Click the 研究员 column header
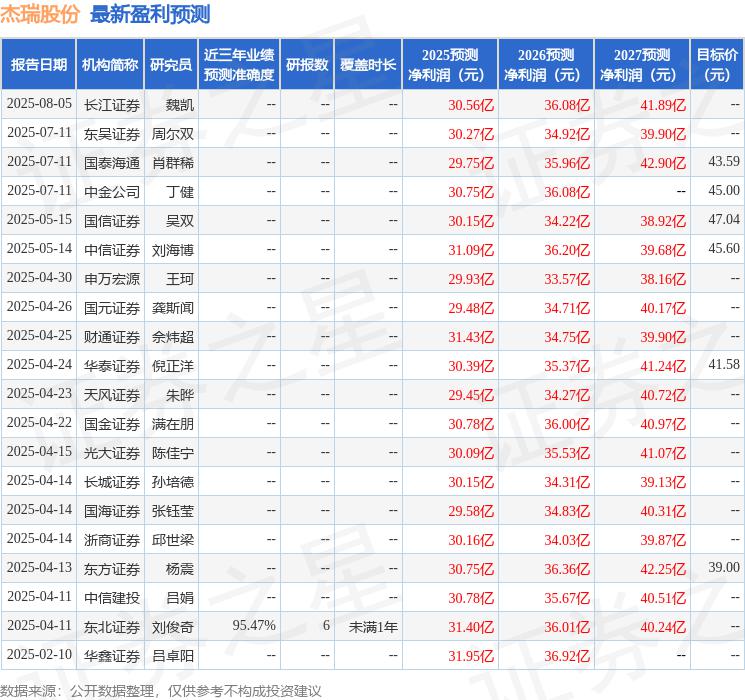The image size is (745, 700). 171,65
